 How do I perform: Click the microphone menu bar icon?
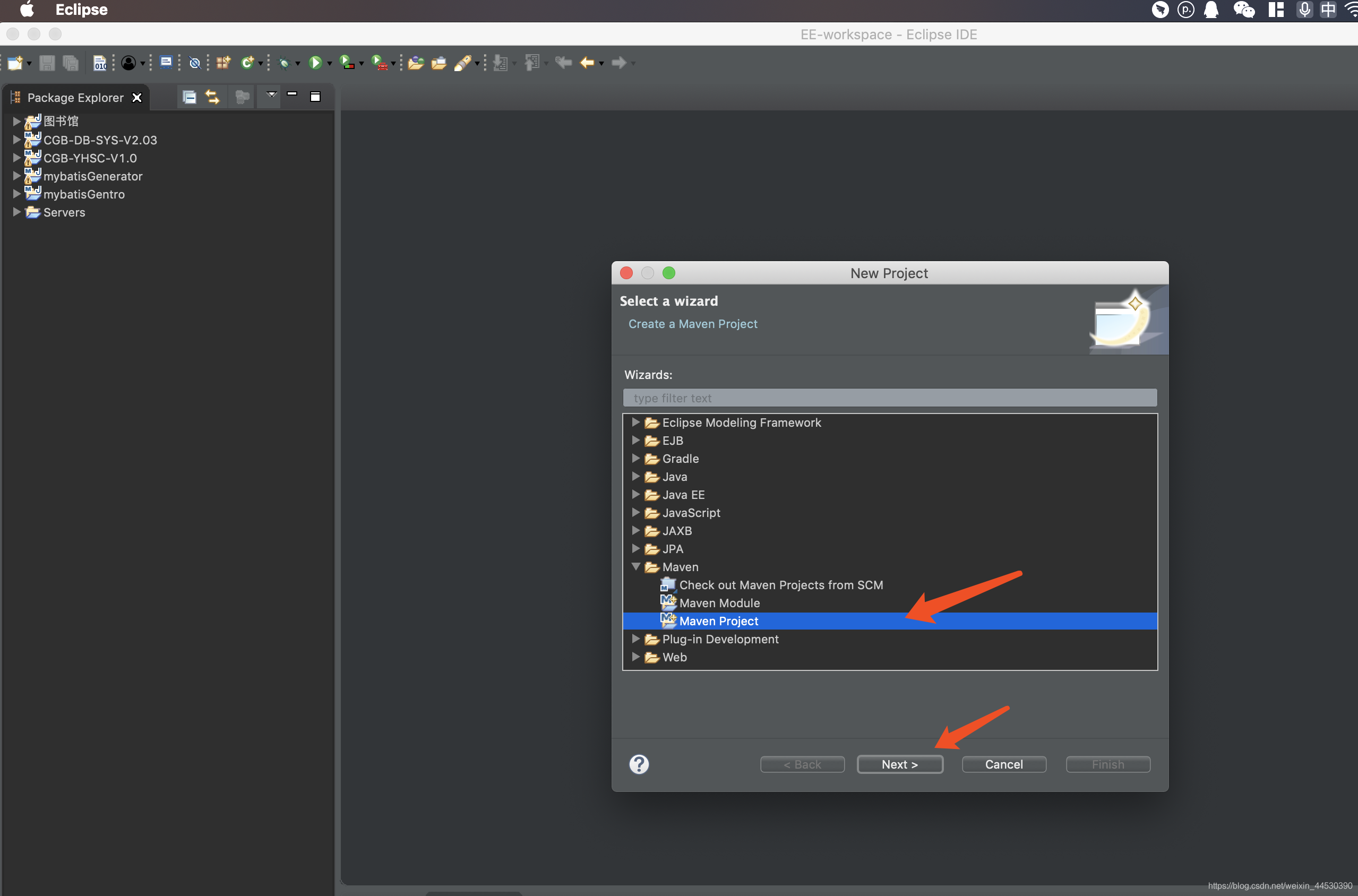pyautogui.click(x=1304, y=10)
